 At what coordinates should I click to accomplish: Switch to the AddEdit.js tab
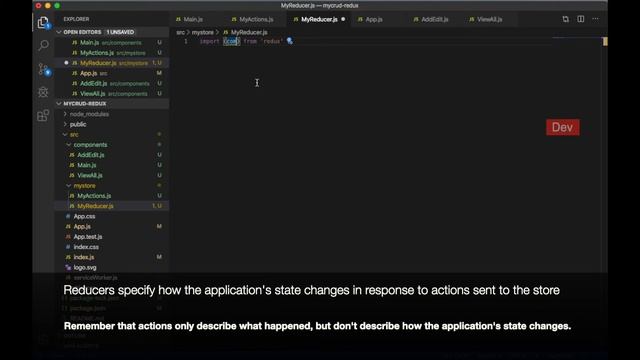[435, 19]
